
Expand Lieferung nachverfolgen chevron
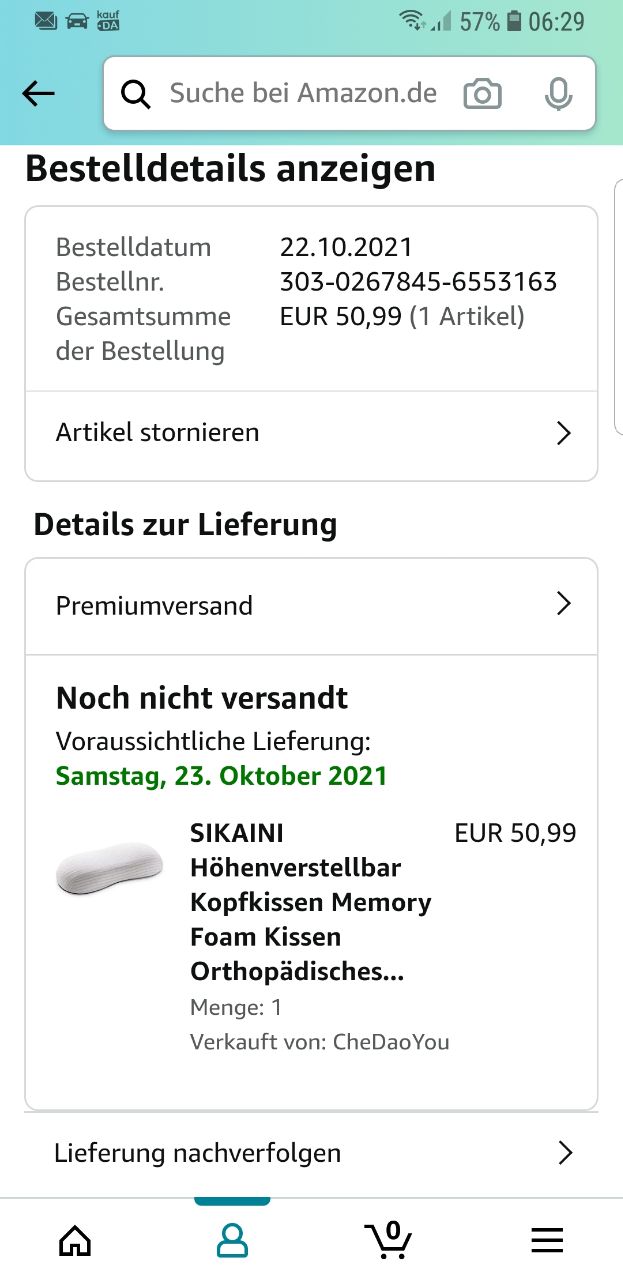pyautogui.click(x=565, y=1153)
